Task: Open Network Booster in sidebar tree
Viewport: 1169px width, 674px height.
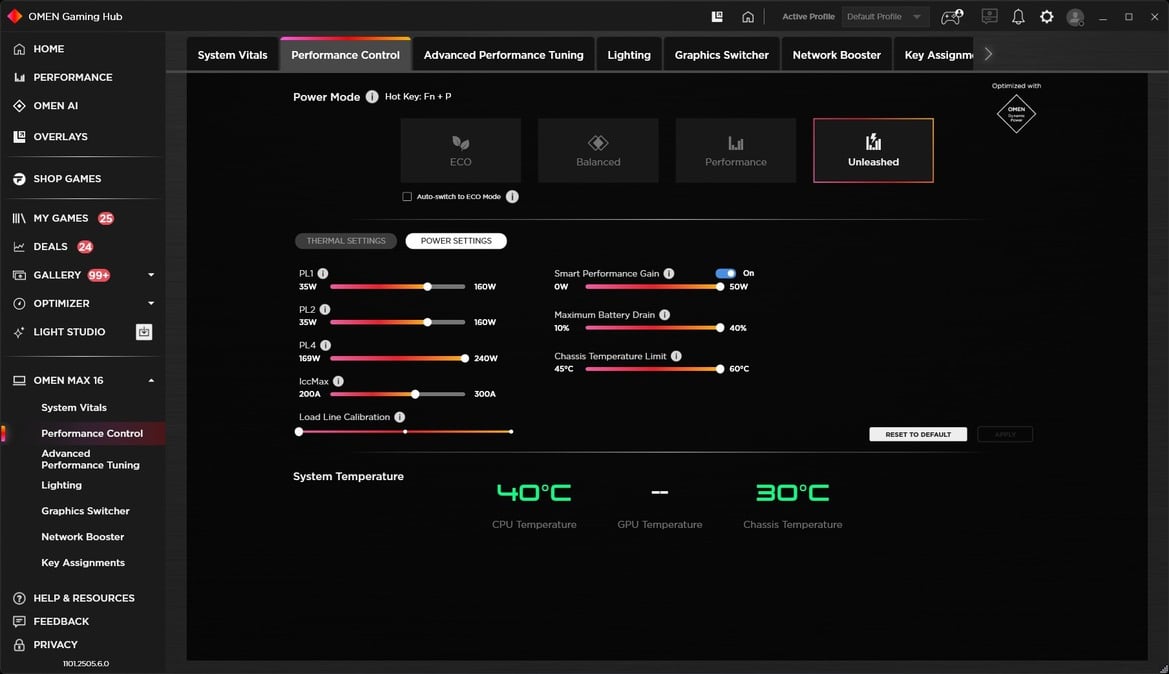Action: [x=83, y=537]
